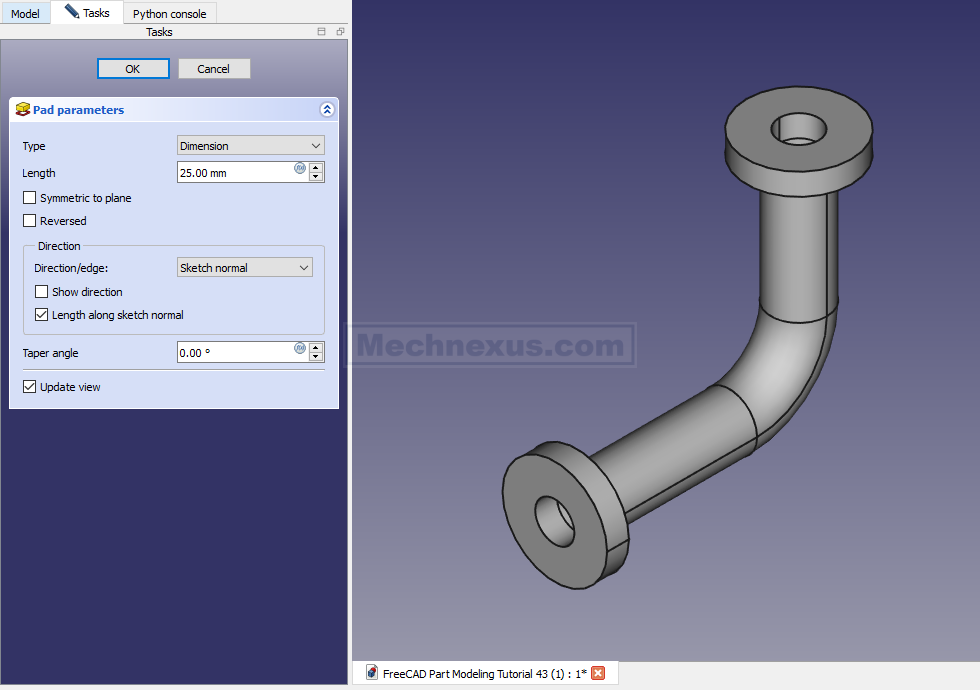
Task: Click the 'Length' label text
Action: click(39, 173)
